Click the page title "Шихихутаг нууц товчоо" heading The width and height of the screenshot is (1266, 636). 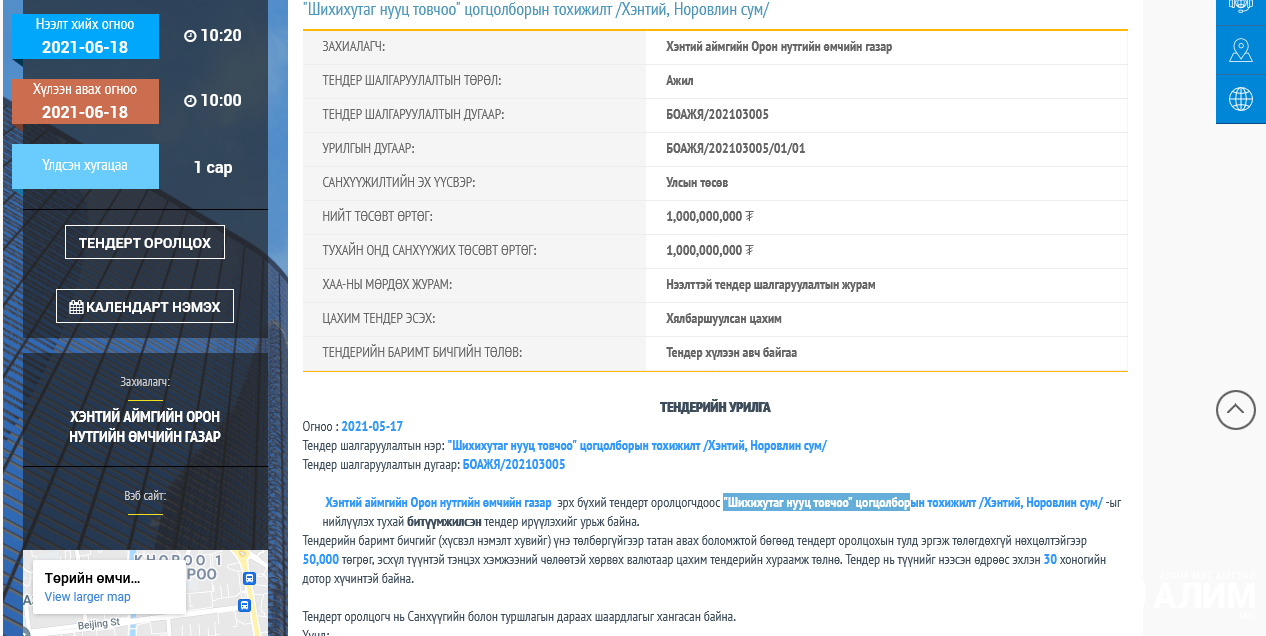(536, 10)
